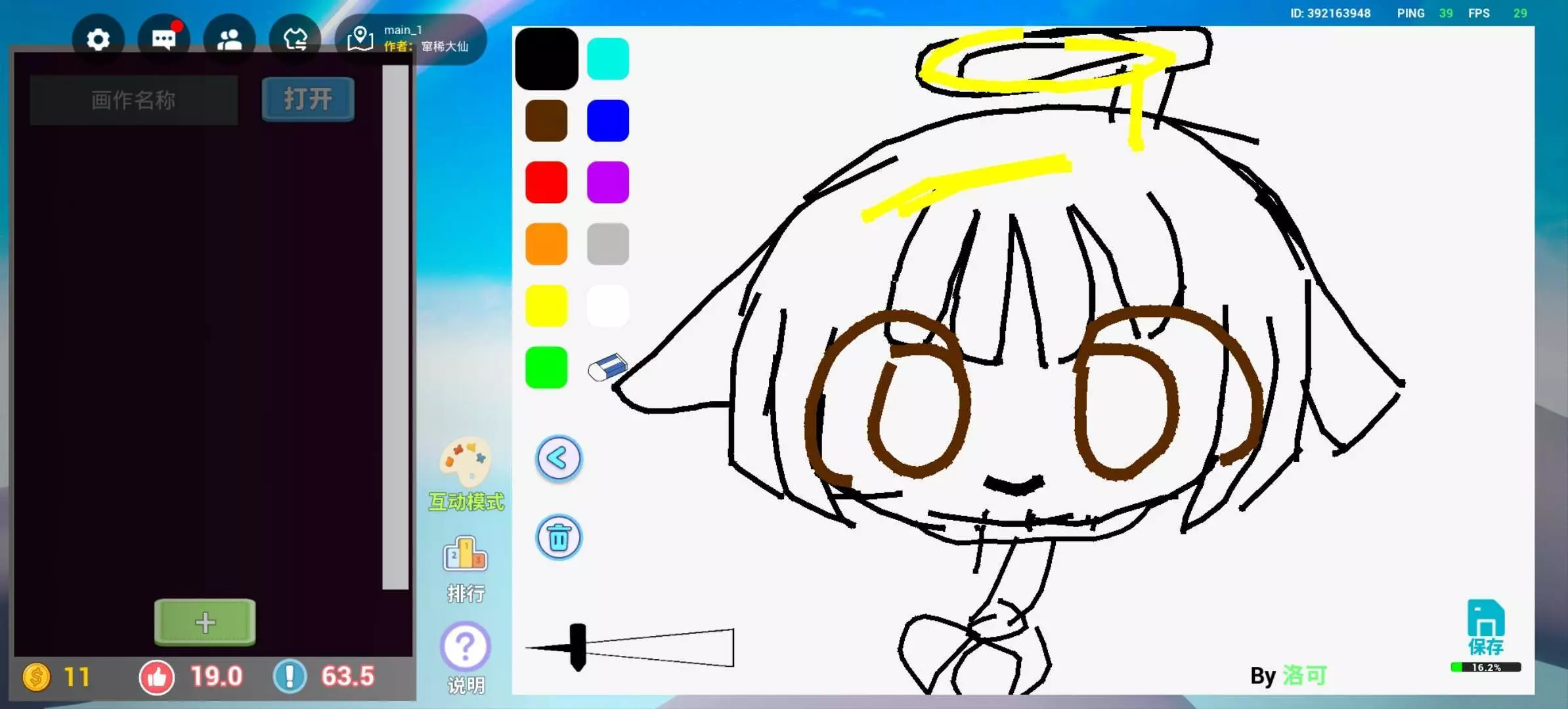Click the undo back arrow button
Image resolution: width=1568 pixels, height=709 pixels.
[559, 458]
